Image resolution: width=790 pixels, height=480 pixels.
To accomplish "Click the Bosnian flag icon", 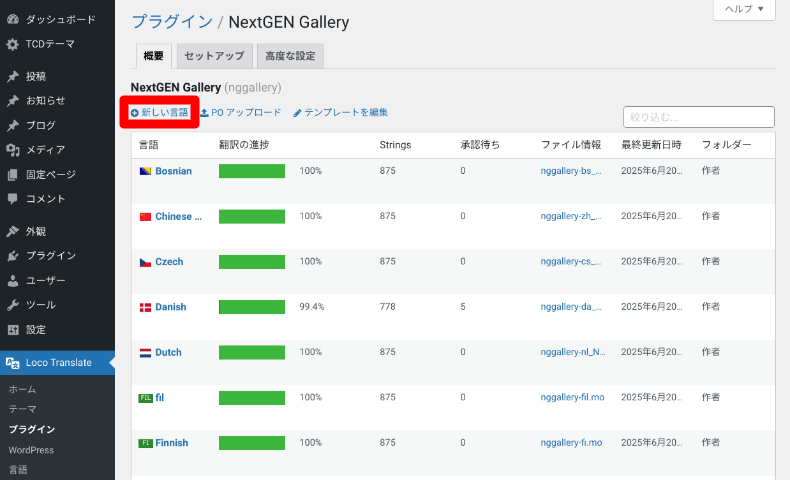I will [145, 171].
